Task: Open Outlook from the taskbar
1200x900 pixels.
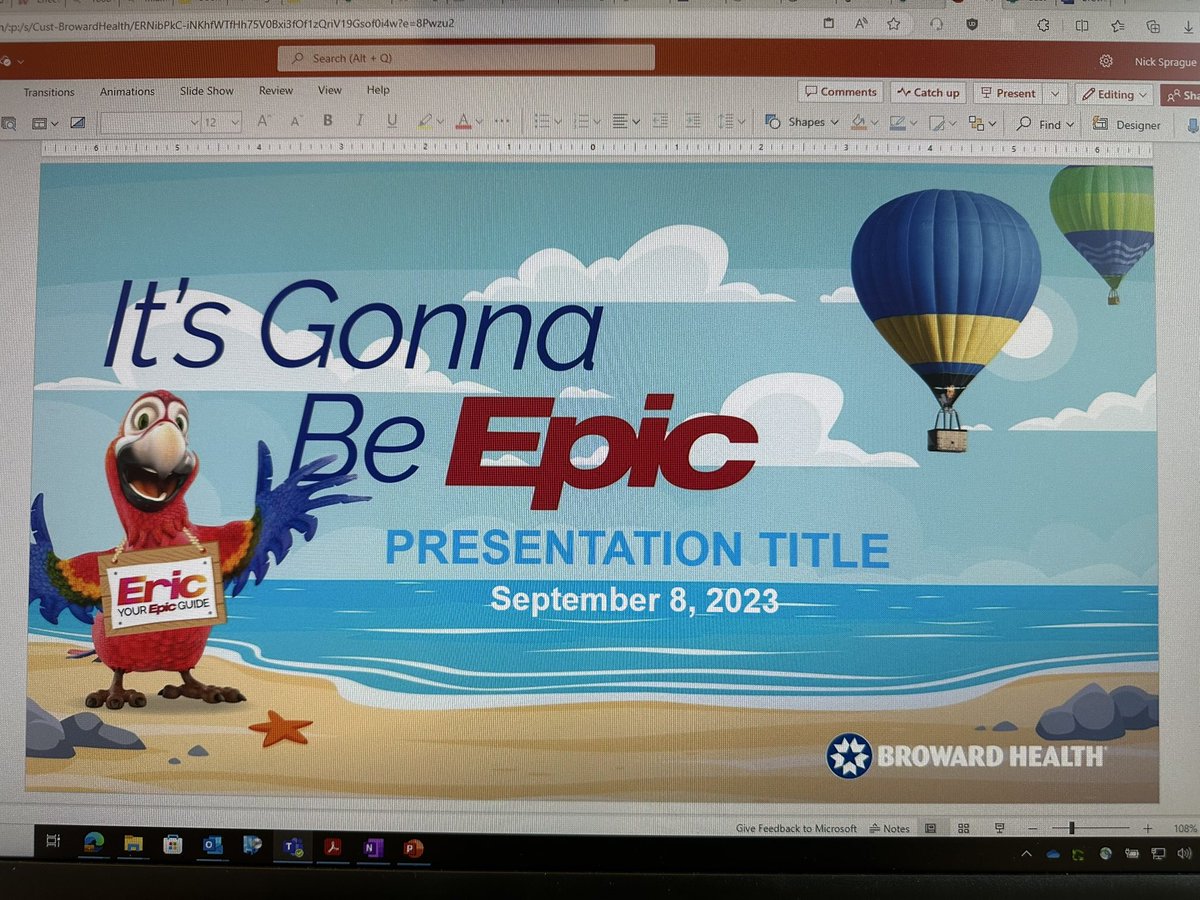Action: (212, 846)
